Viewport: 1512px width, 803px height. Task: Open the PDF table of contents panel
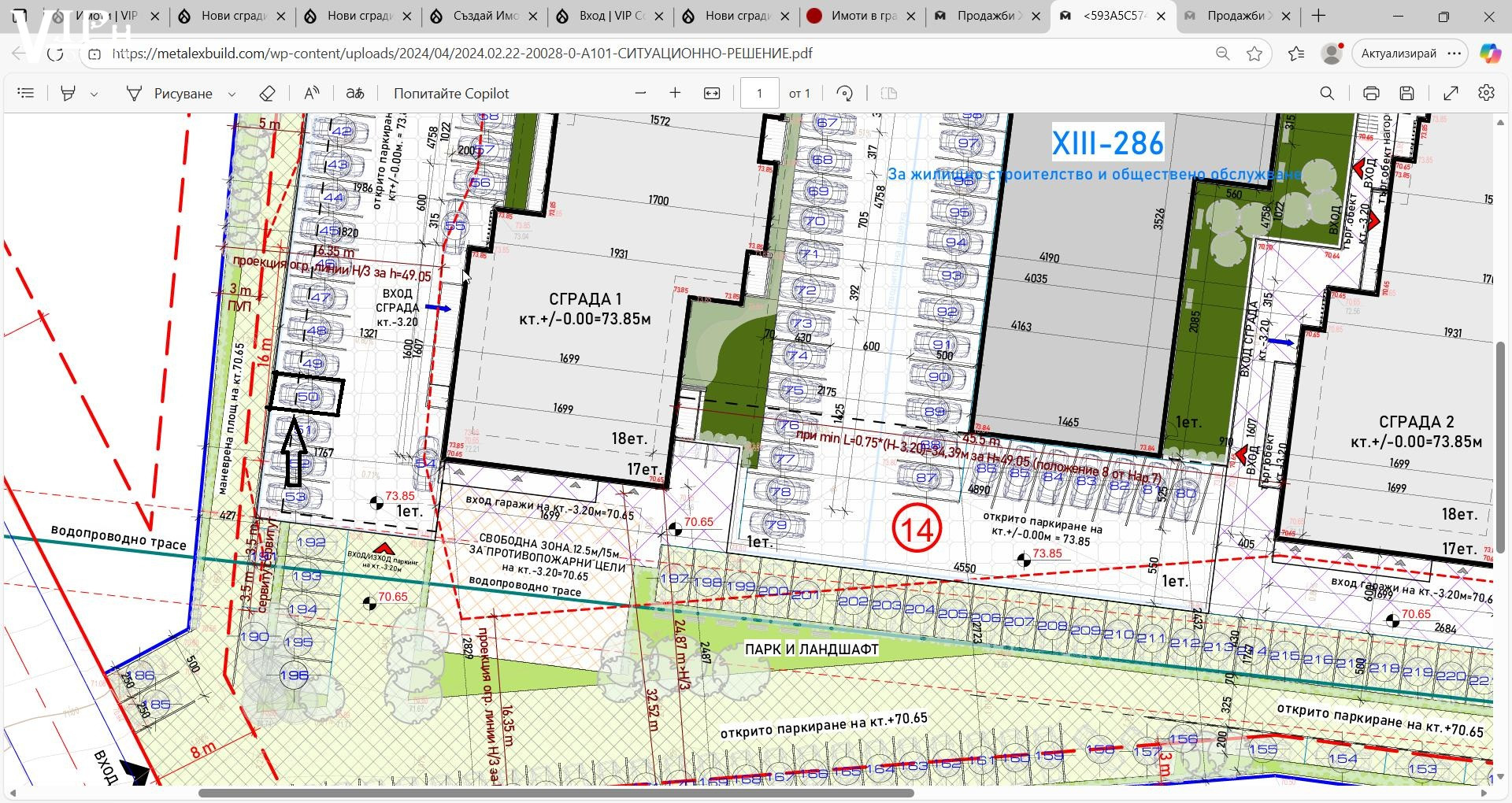(26, 94)
